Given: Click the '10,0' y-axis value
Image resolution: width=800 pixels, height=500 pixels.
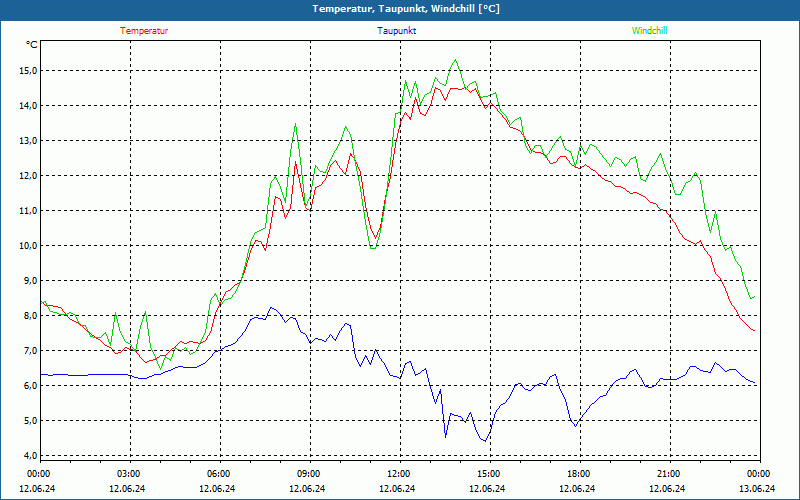Looking at the screenshot, I should [28, 245].
